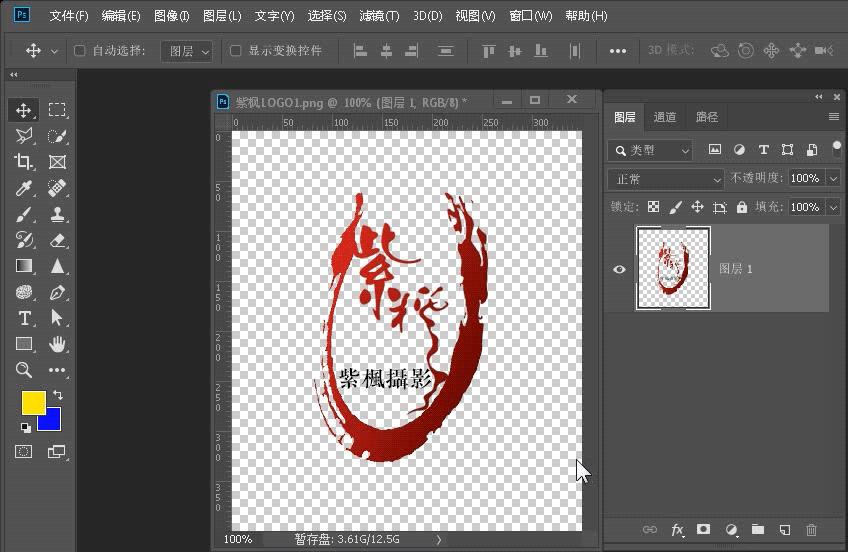The image size is (848, 552).
Task: Click the yellow foreground color swatch
Action: coord(33,403)
